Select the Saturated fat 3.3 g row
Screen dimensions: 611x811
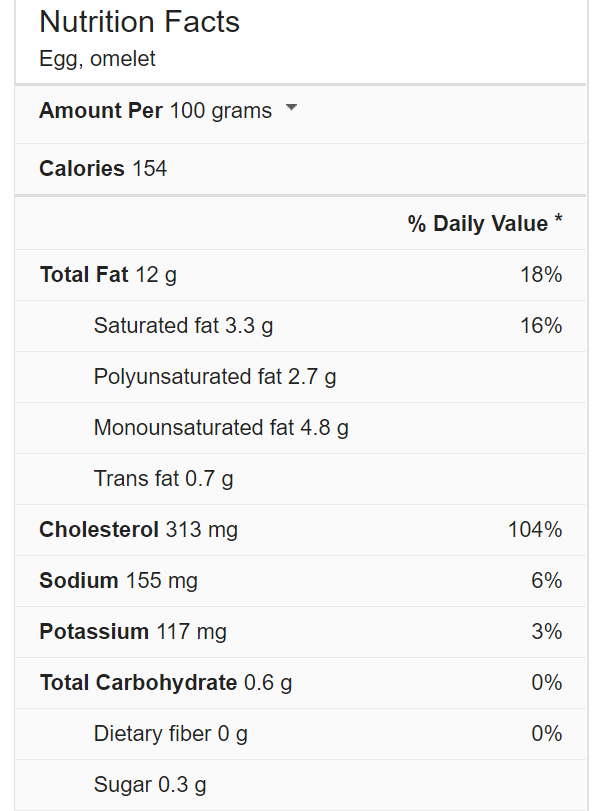pos(183,326)
